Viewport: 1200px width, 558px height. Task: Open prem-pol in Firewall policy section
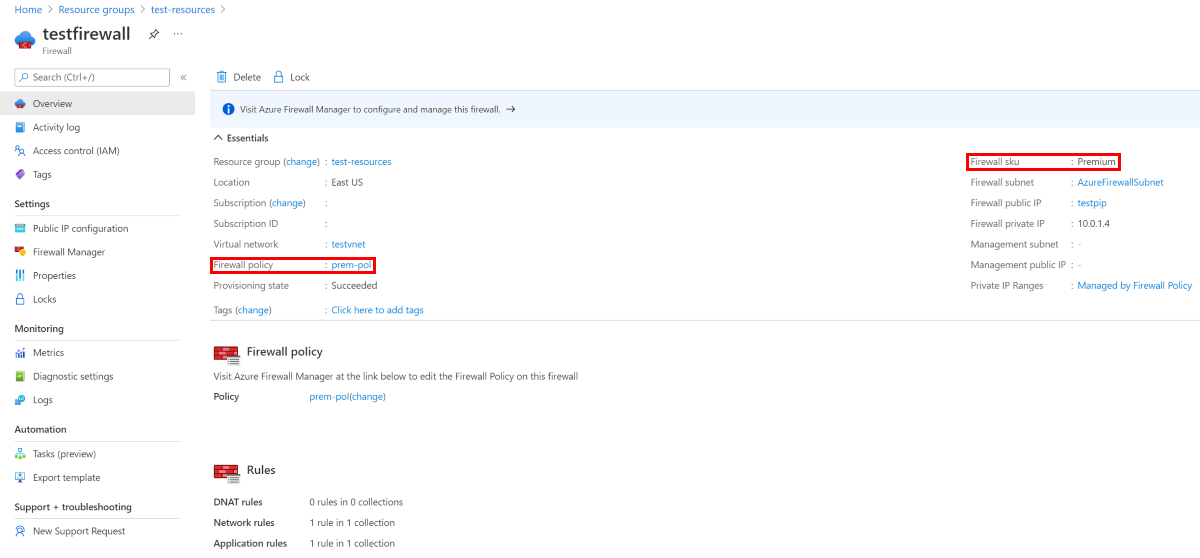[x=328, y=397]
